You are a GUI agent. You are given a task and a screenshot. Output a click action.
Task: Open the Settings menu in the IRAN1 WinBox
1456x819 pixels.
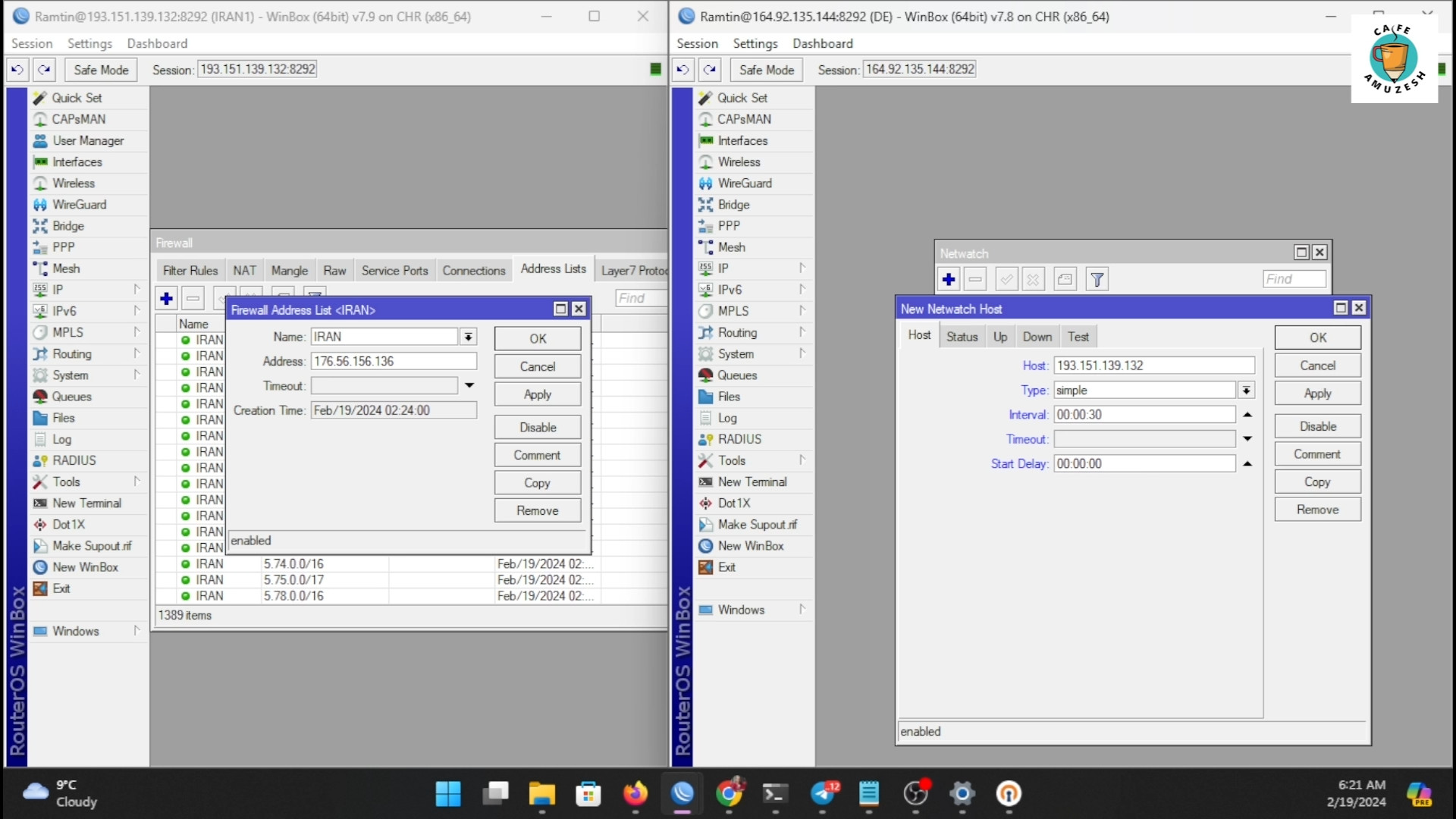(x=89, y=43)
